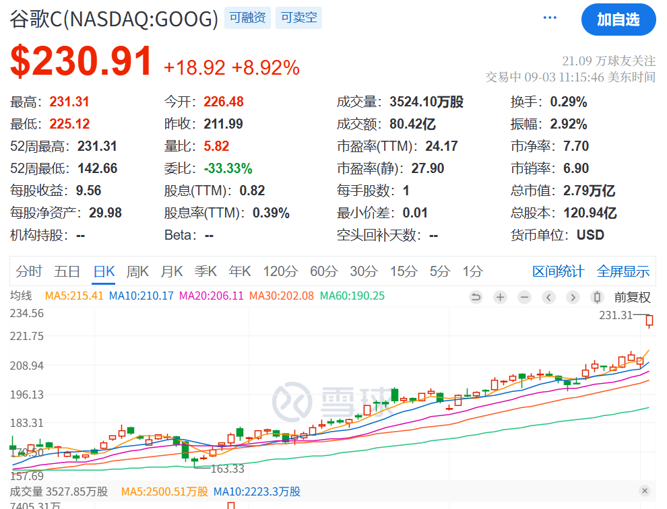Click the 可融资 margin tag

tap(248, 18)
